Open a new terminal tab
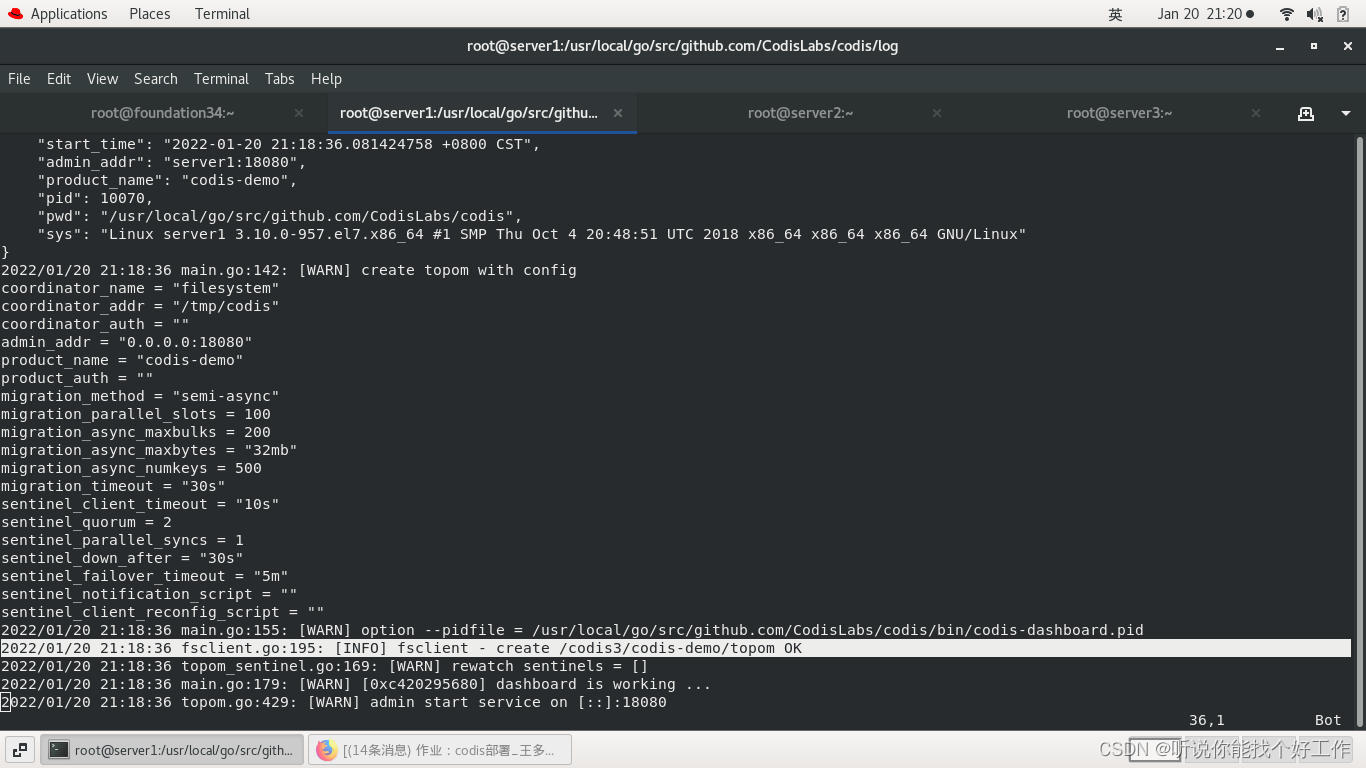 (x=1306, y=113)
